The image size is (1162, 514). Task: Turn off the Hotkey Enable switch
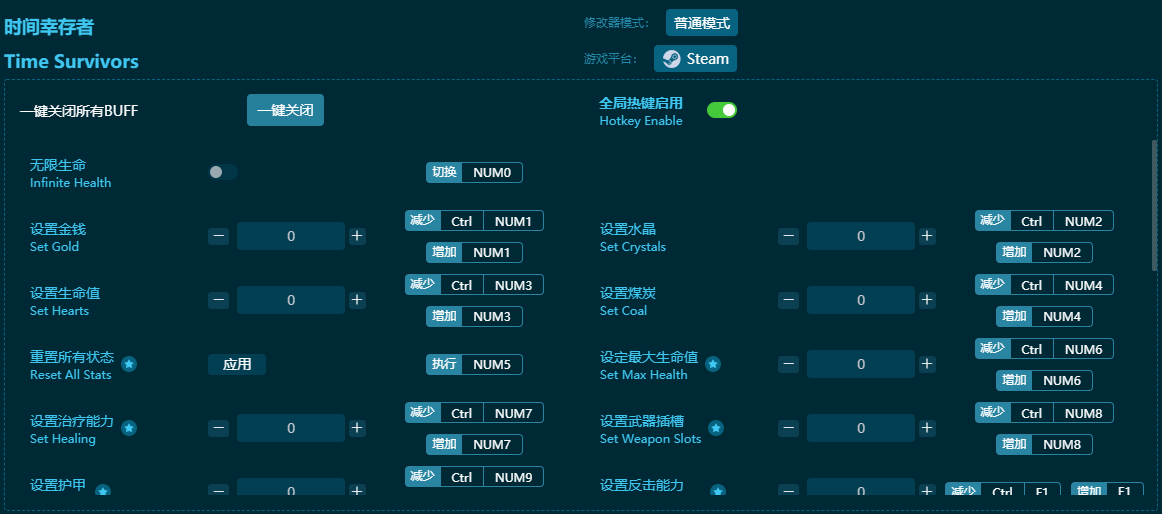point(721,110)
